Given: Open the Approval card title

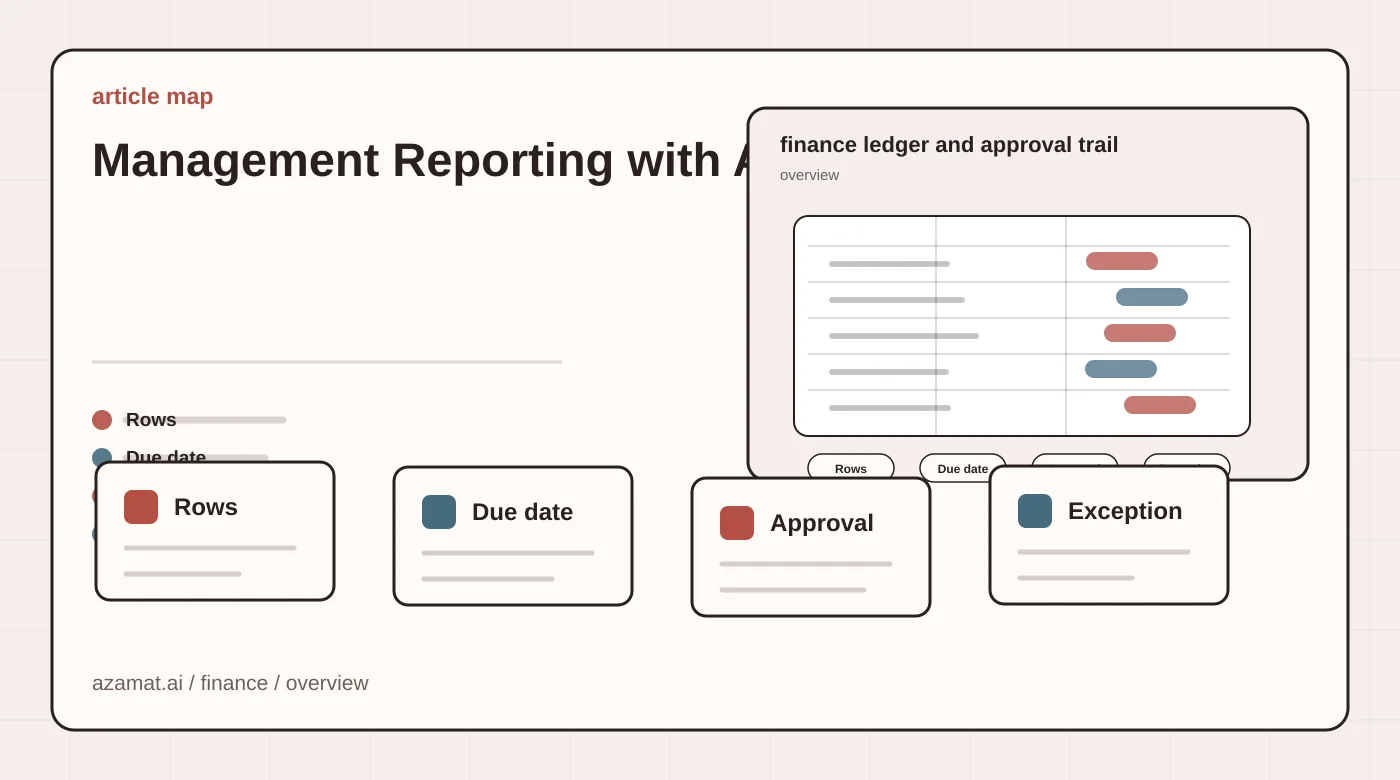Looking at the screenshot, I should 822,523.
